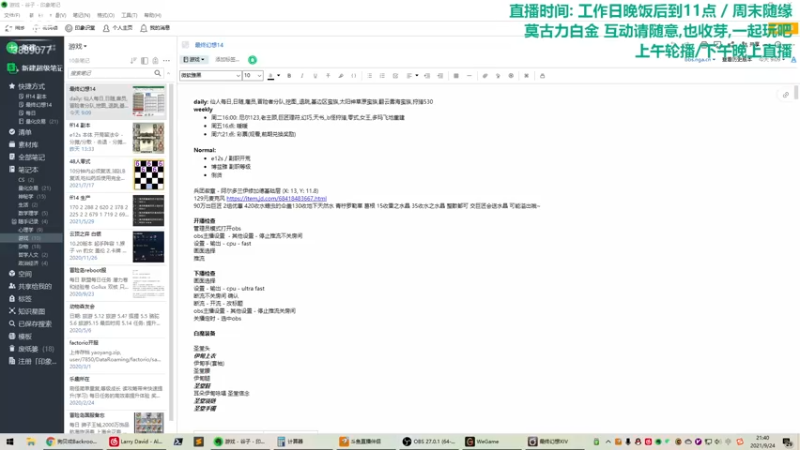Open the font size 10 dropdown
This screenshot has height=450, width=800.
point(253,76)
